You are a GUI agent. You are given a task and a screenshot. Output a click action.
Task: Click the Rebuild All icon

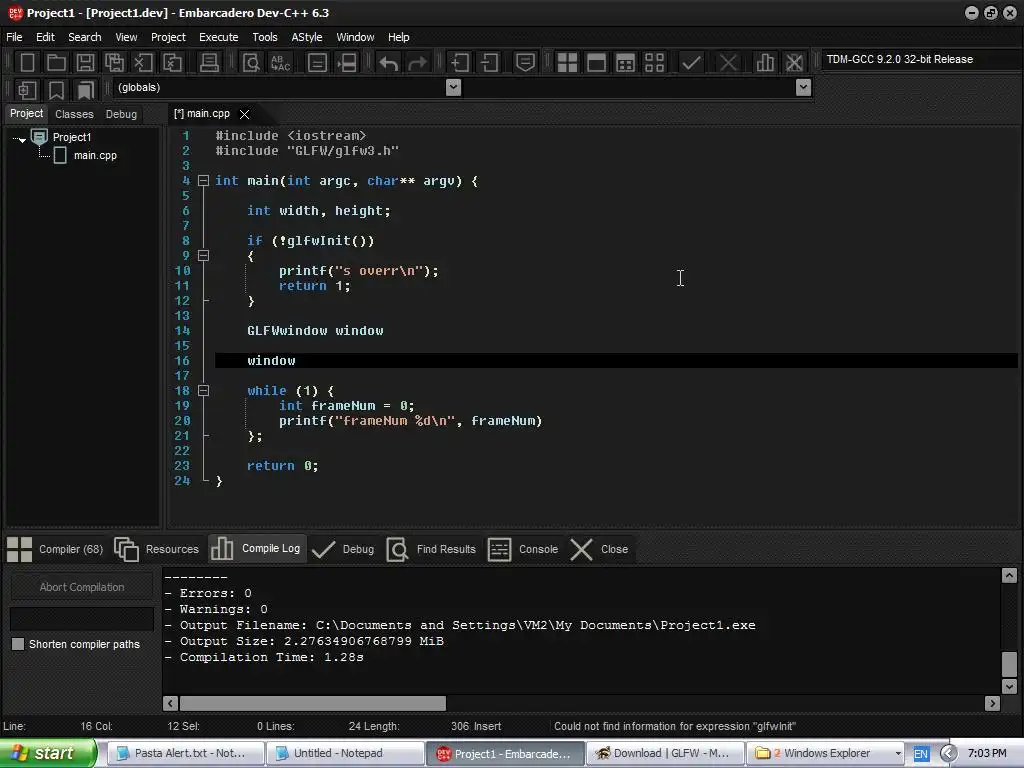coord(654,63)
